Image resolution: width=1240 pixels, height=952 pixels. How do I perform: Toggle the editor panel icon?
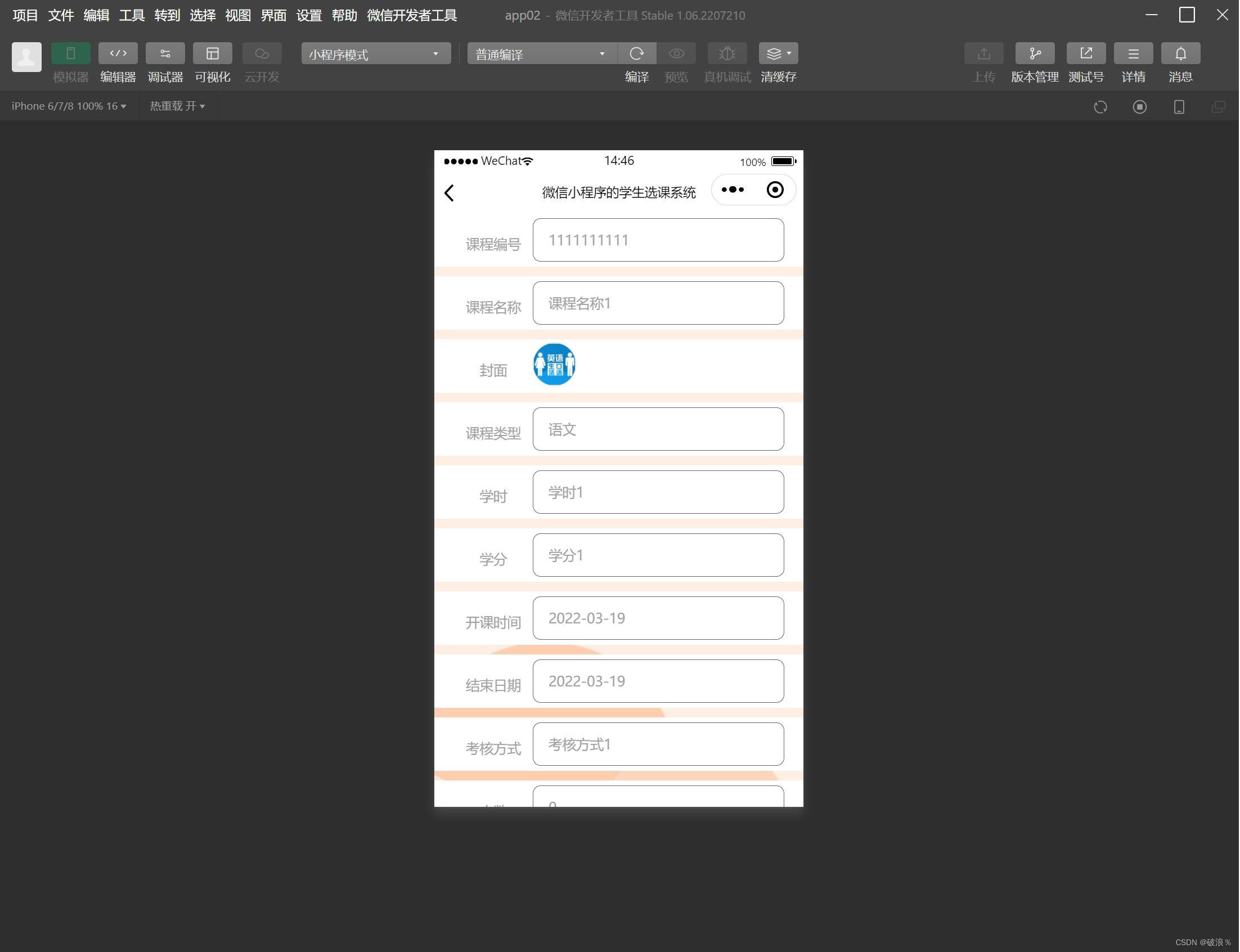click(x=118, y=53)
